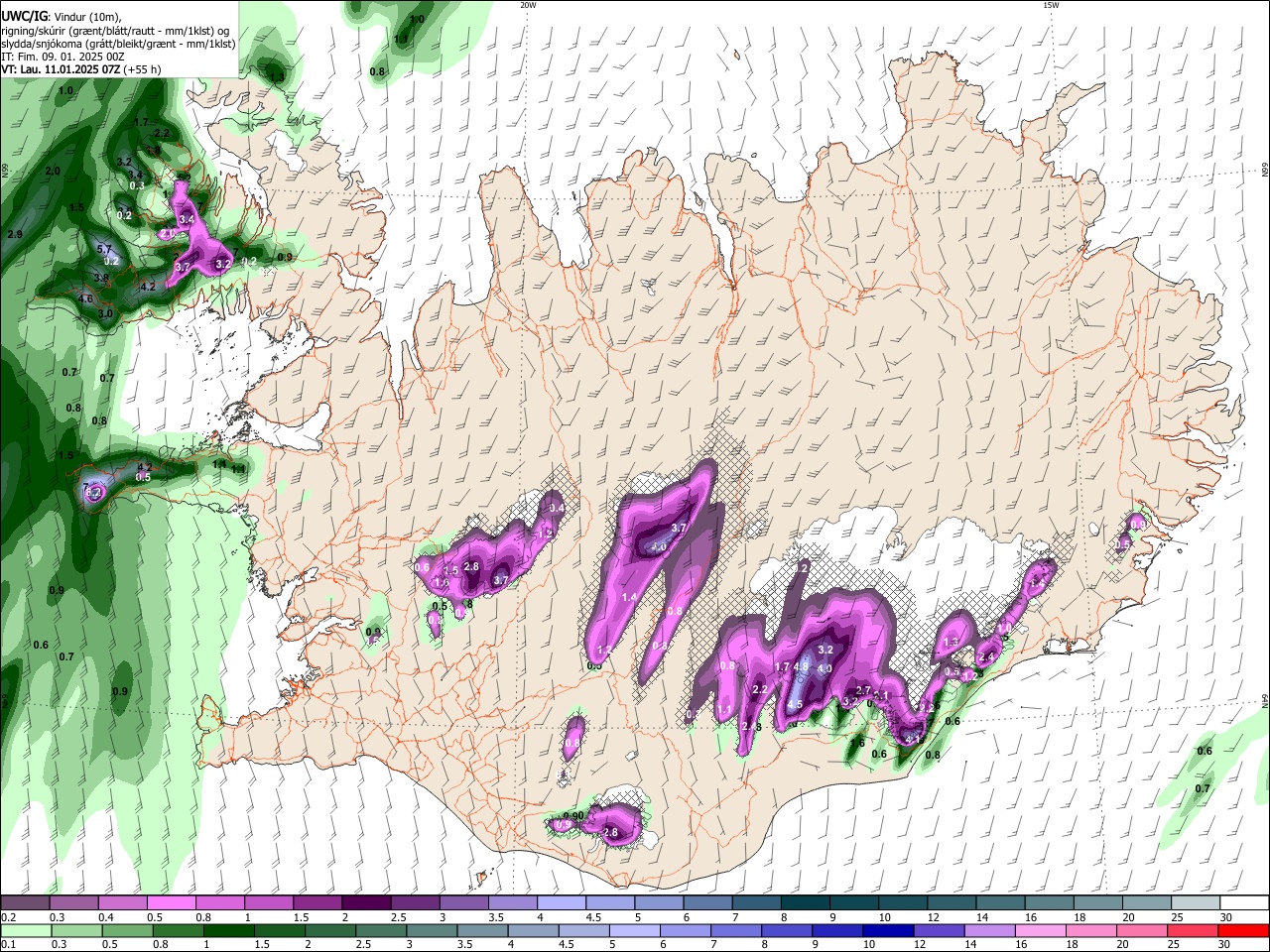1270x952 pixels.
Task: Click the '2.9' precipitation value on map
Action: (15, 234)
